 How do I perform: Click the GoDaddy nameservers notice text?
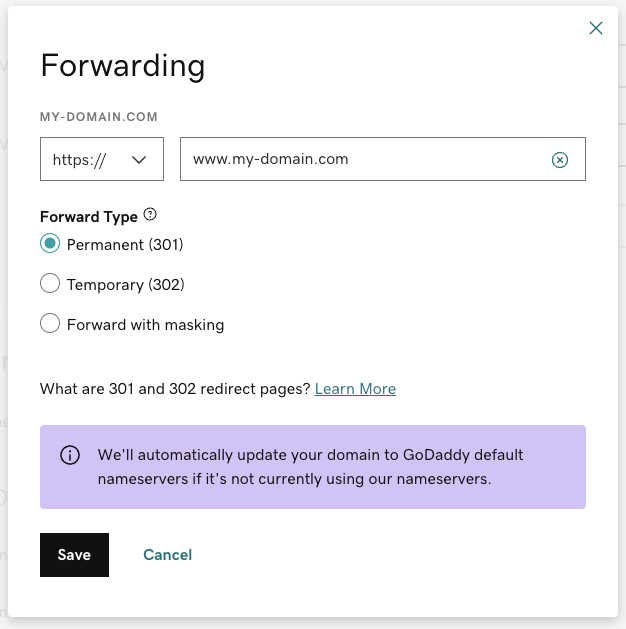tap(310, 467)
